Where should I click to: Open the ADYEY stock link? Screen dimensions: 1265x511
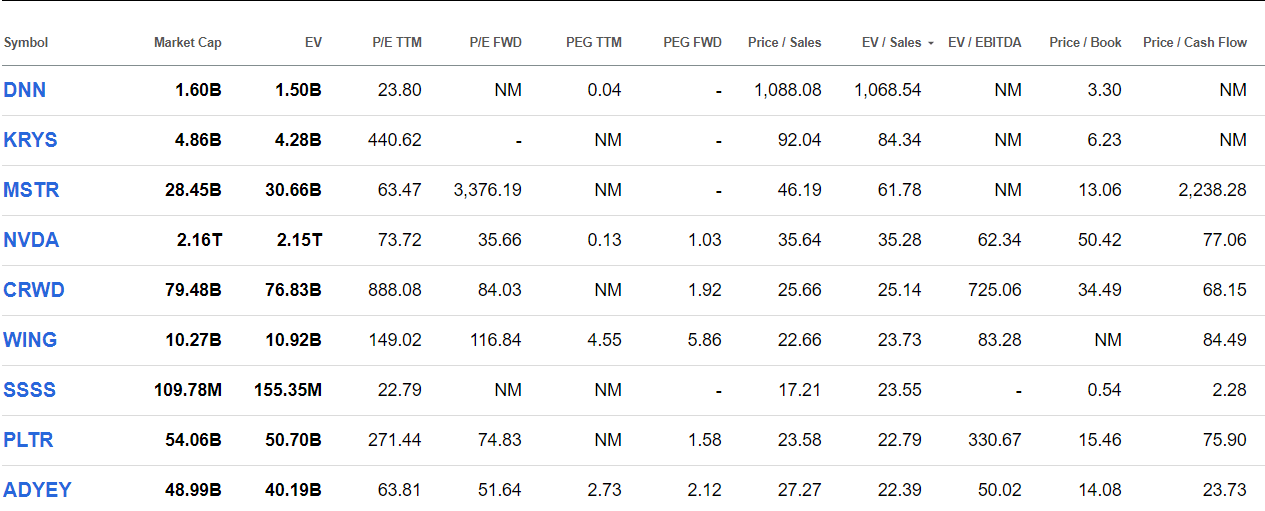point(37,490)
